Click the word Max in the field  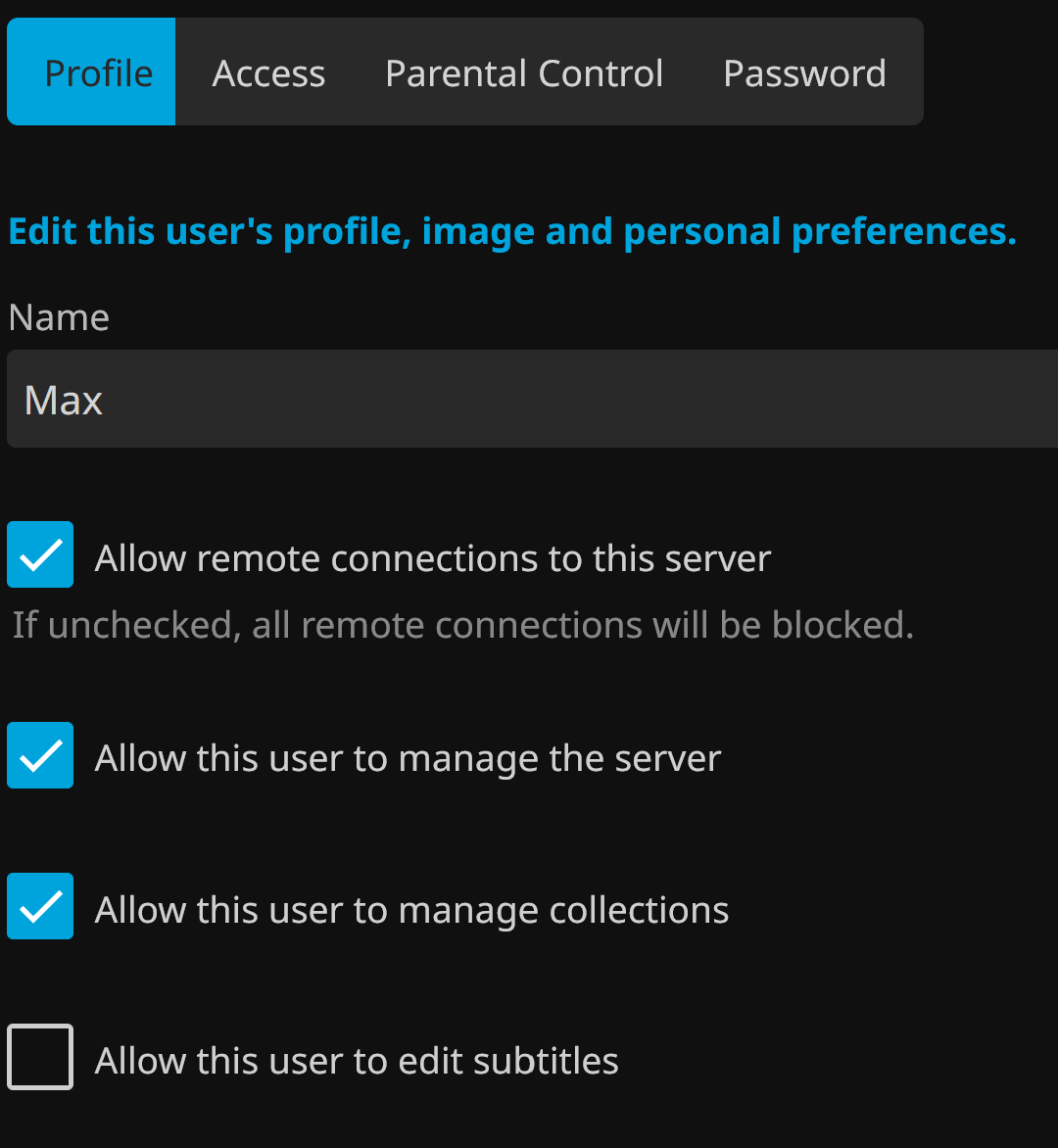click(64, 400)
